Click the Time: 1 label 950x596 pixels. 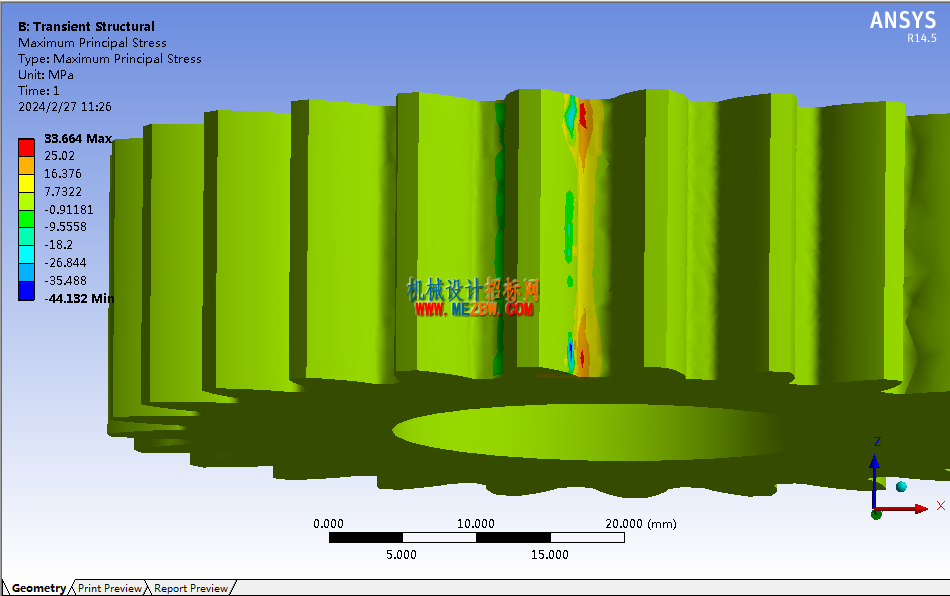click(x=39, y=91)
